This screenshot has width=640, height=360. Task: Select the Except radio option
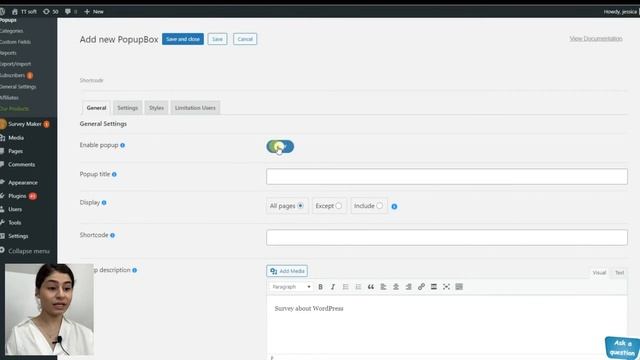pyautogui.click(x=338, y=206)
